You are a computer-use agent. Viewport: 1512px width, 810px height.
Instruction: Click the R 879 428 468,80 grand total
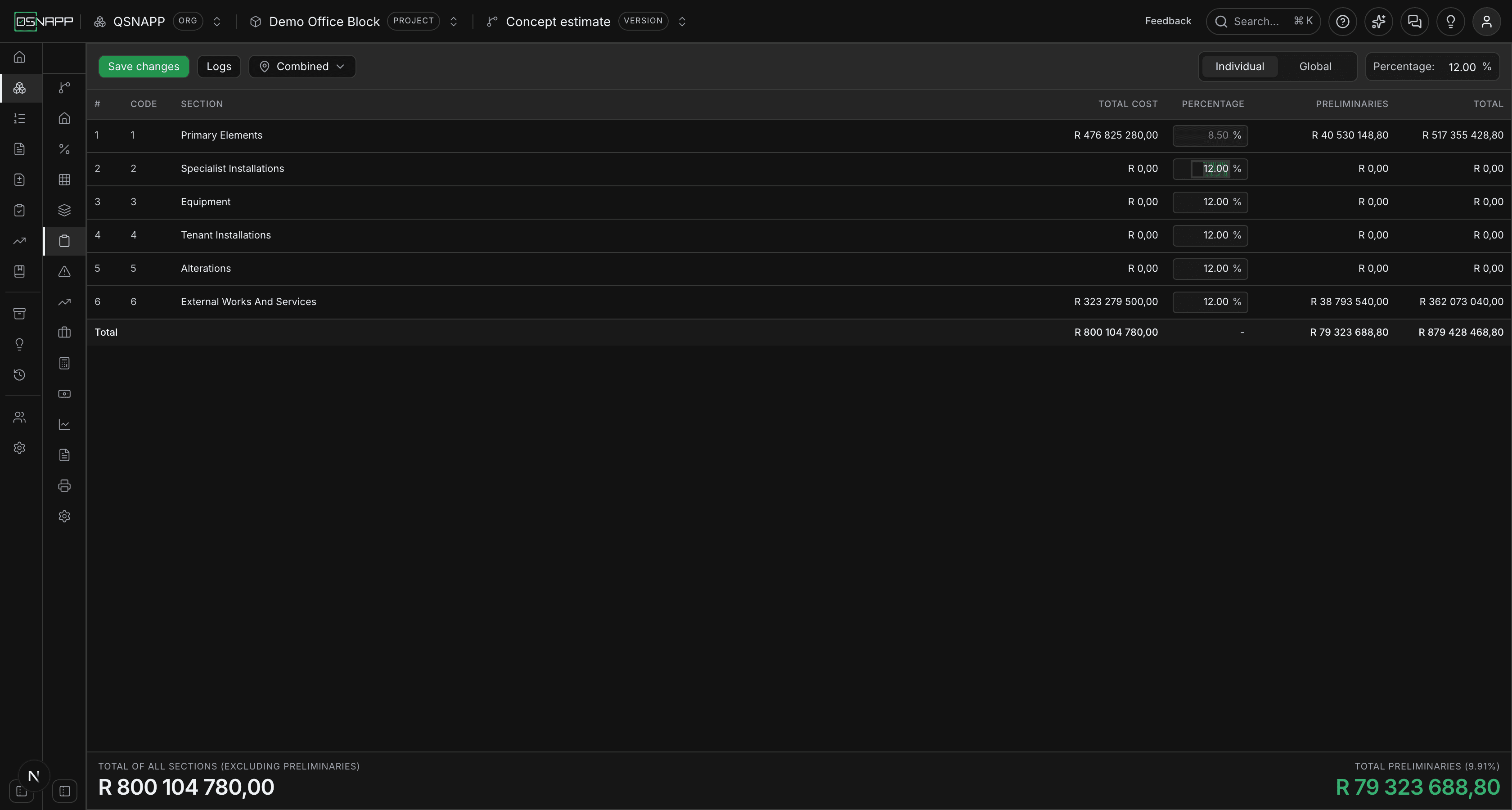tap(1461, 332)
